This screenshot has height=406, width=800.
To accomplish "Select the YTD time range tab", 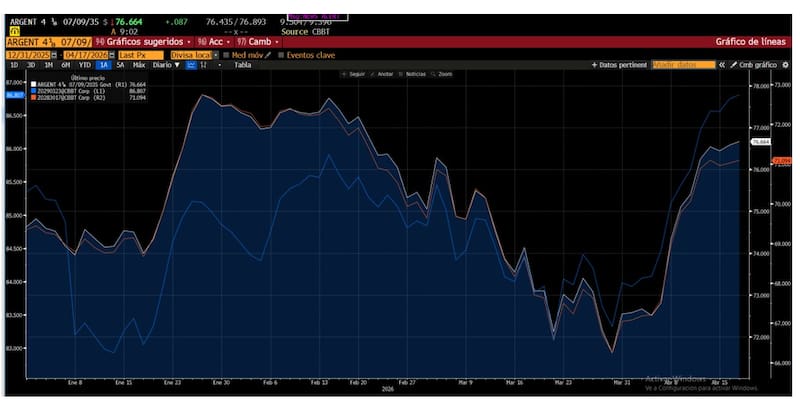I will [x=84, y=65].
